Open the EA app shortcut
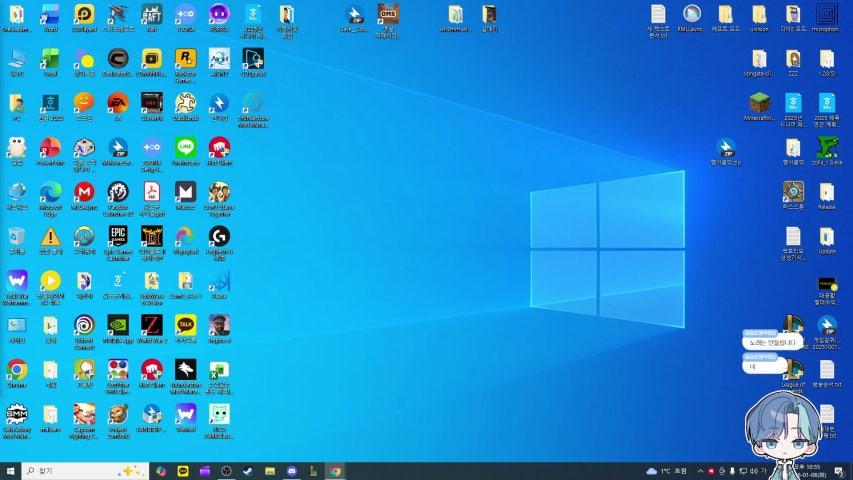Viewport: 853px width, 480px height. [118, 103]
